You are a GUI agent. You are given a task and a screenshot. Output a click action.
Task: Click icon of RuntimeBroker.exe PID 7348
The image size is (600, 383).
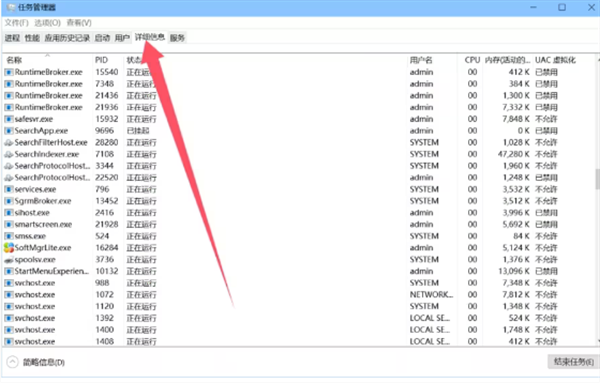(8, 84)
